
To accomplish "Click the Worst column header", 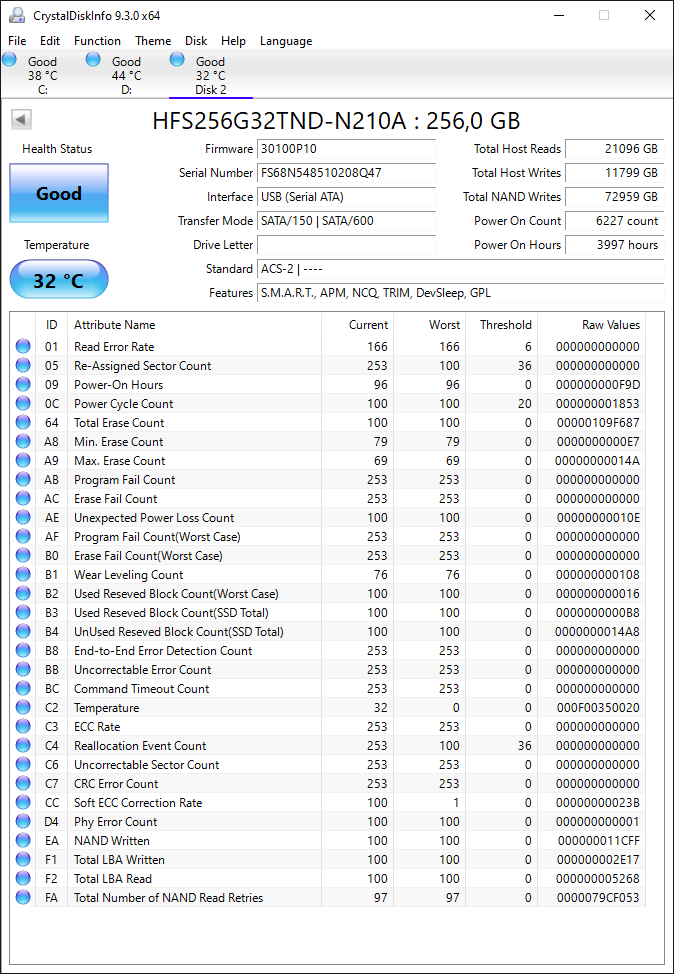I will pos(429,325).
